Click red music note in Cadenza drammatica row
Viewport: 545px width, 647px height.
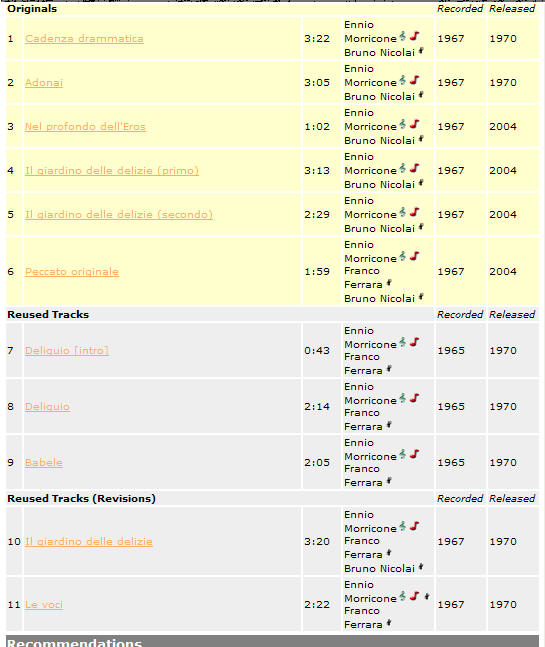tap(415, 36)
